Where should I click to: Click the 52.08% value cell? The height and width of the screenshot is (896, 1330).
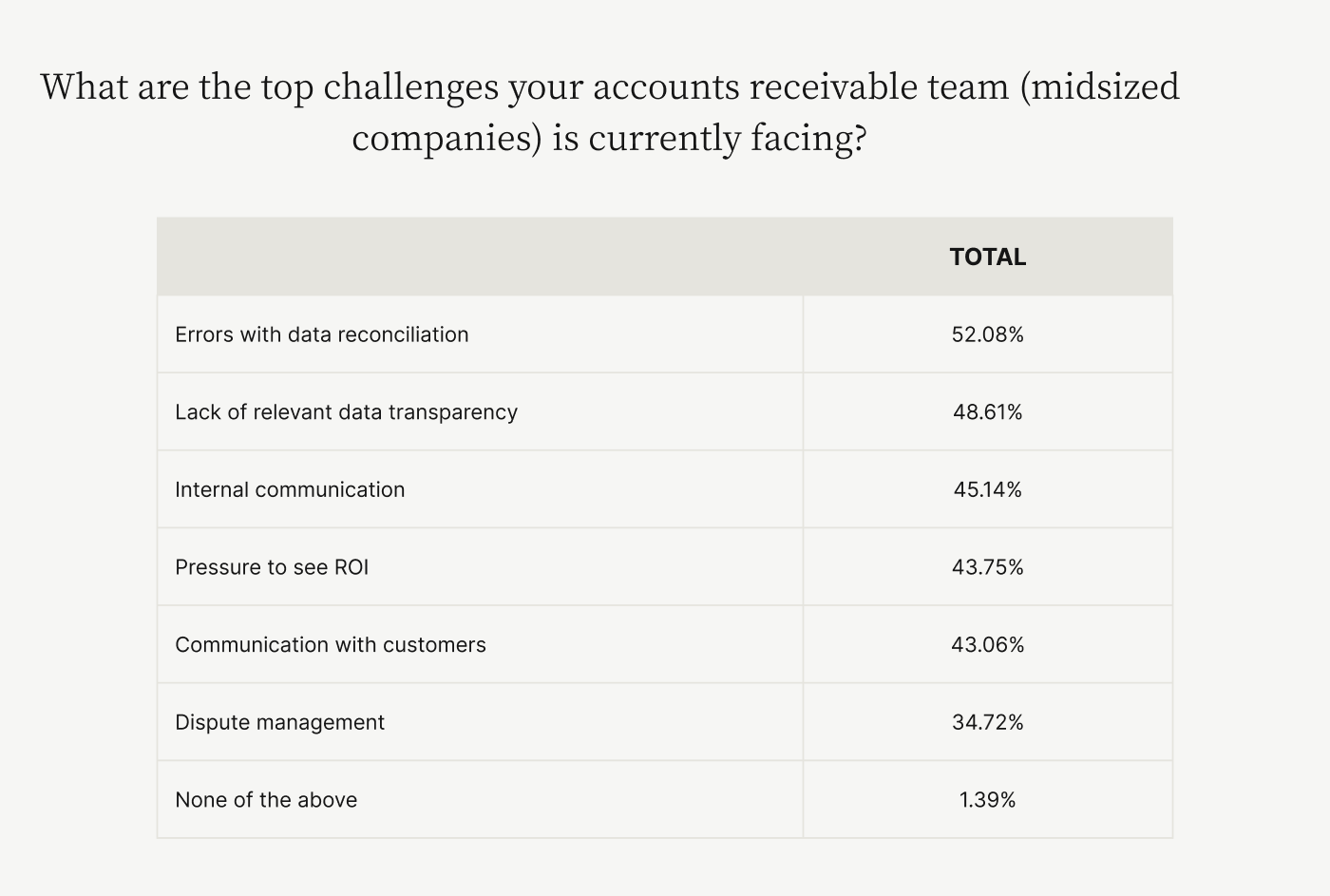(x=987, y=334)
